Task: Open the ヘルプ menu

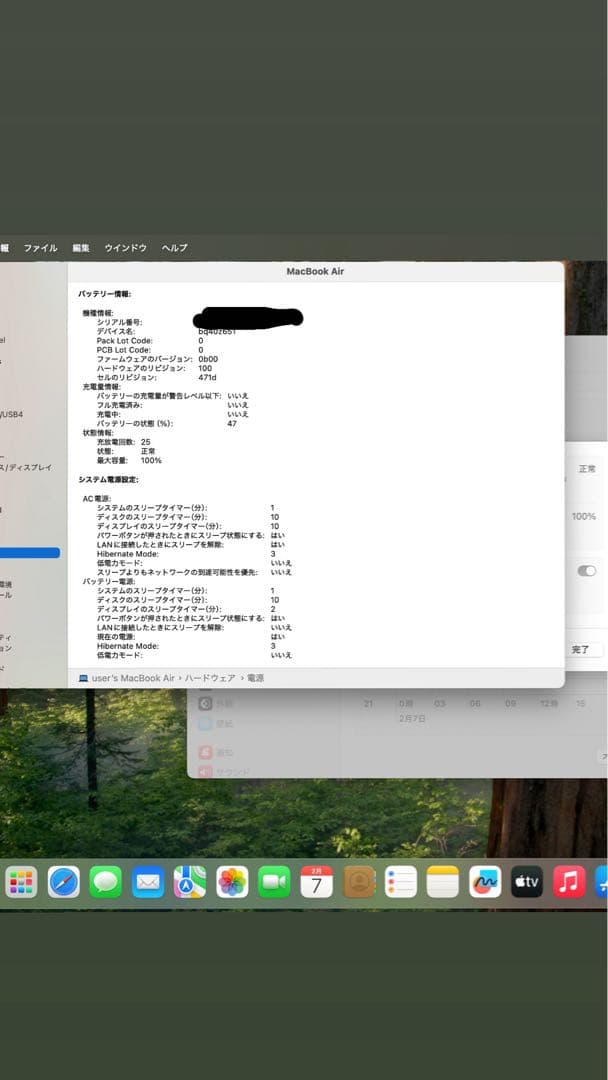Action: pos(174,248)
